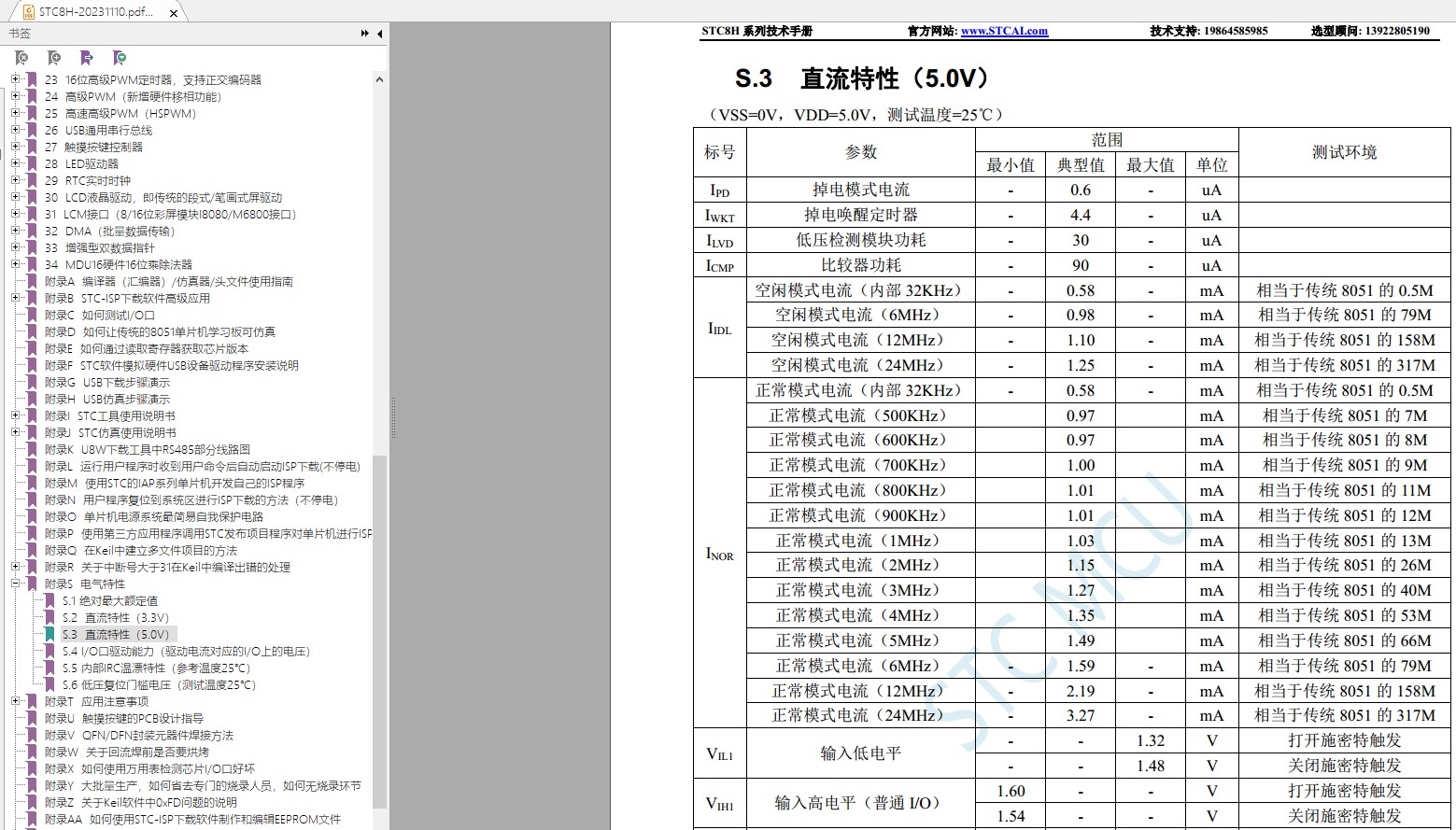Image resolution: width=1456 pixels, height=830 pixels.
Task: Click table cell 正常模式电流（24MHz）
Action: (861, 715)
